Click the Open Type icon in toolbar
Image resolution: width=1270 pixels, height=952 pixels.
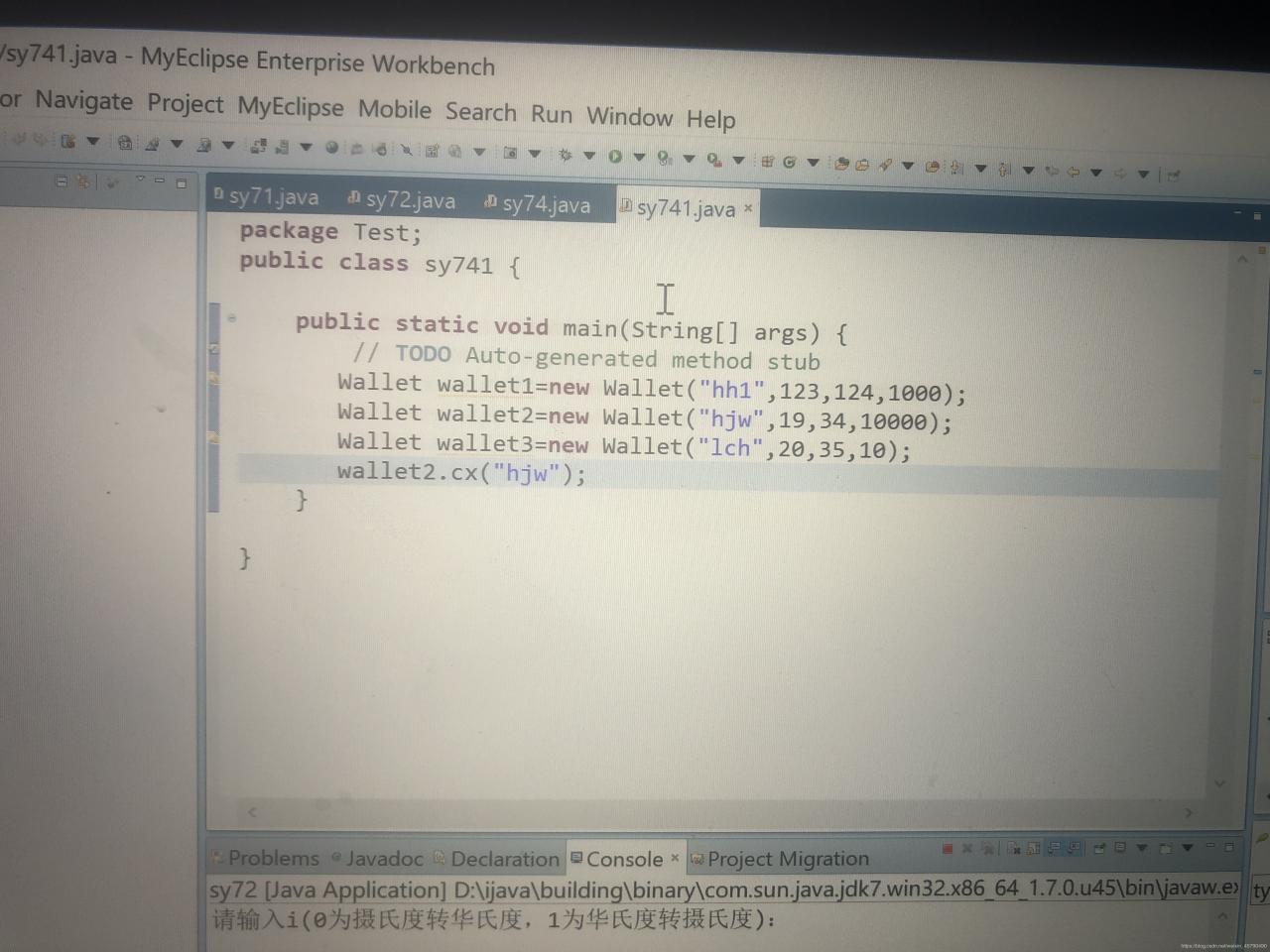(x=841, y=164)
